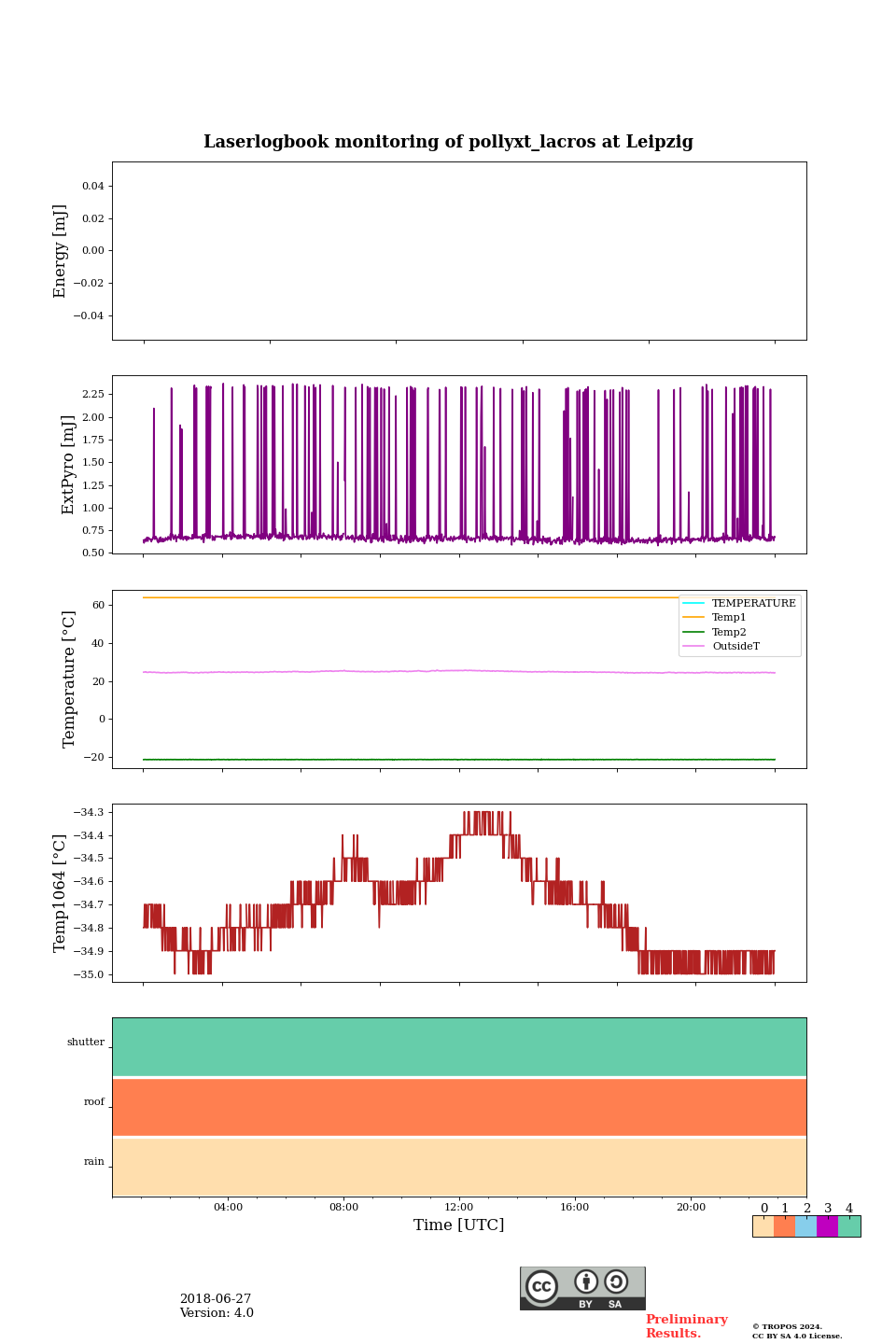The width and height of the screenshot is (896, 1344).
Task: Click the 'Version: 4.0' text
Action: [217, 1313]
